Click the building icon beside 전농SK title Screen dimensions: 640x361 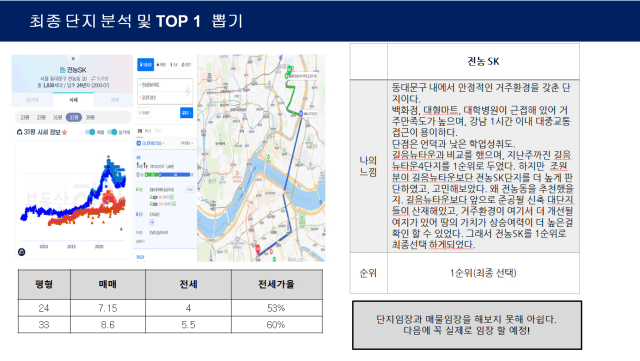62,70
